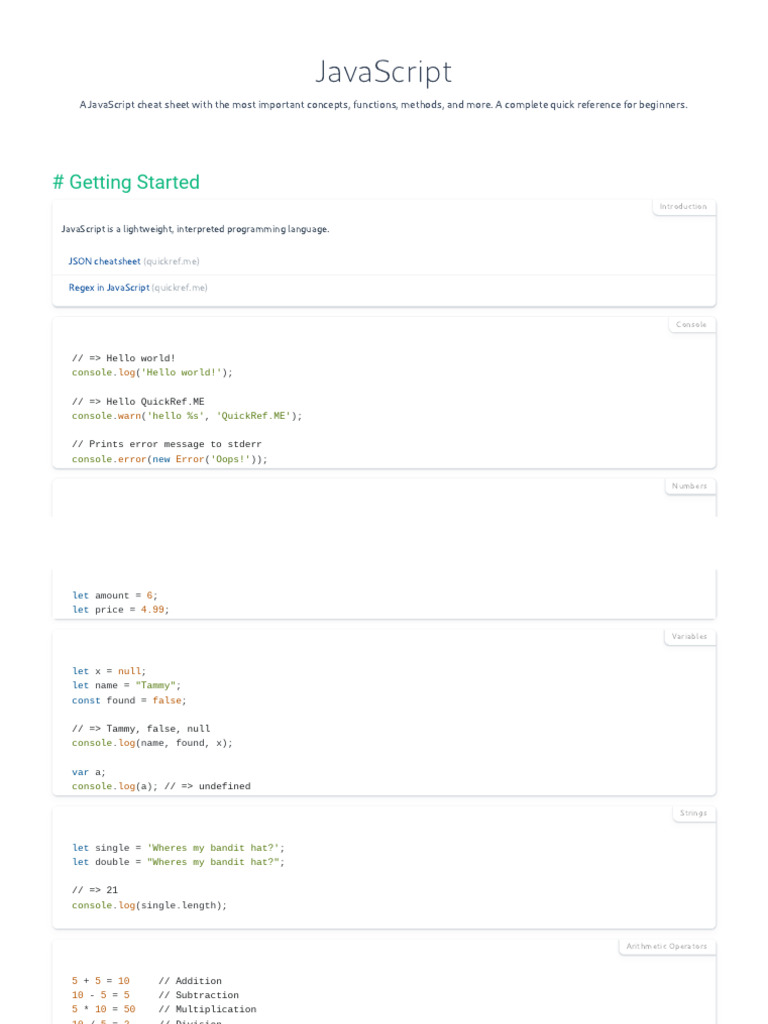Select the Introduction card label
Viewport: 768px width, 1024px height.
683,207
